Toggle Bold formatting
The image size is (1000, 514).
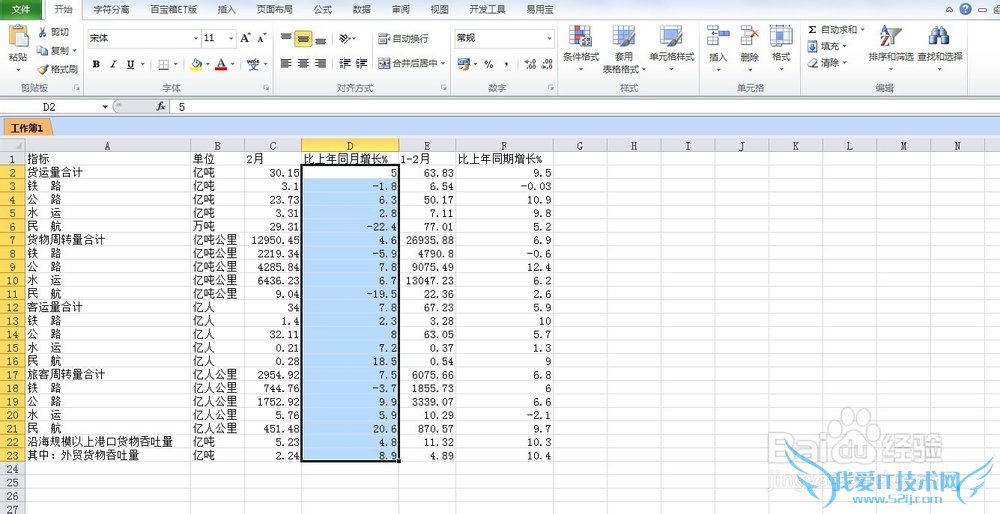(96, 64)
